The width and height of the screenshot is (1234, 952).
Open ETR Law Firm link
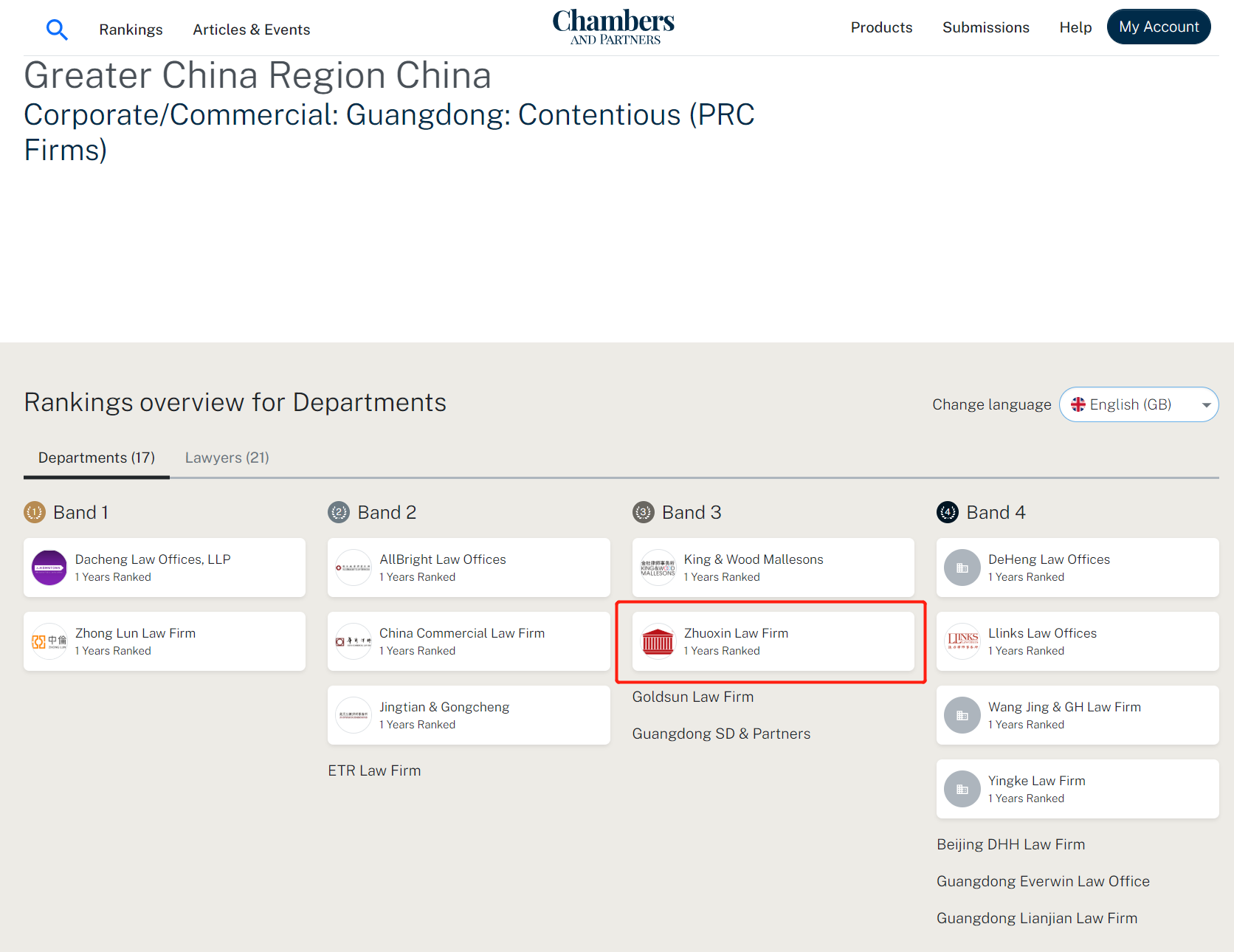[374, 770]
